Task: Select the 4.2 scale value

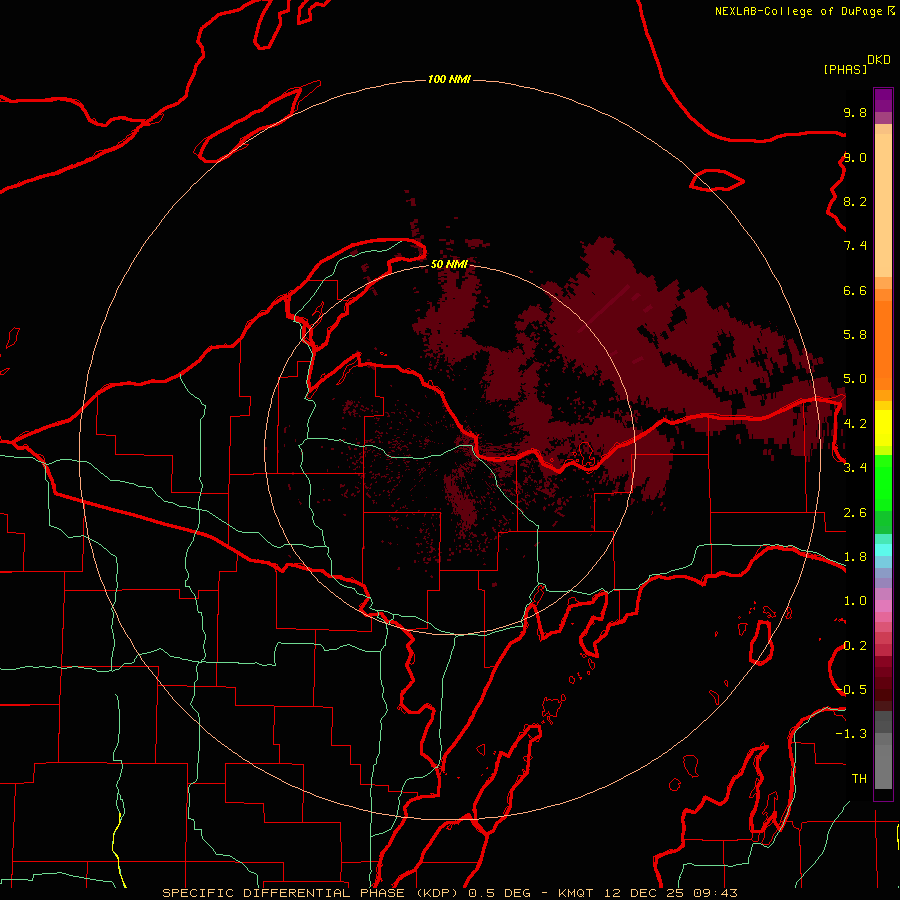Action: tap(855, 424)
